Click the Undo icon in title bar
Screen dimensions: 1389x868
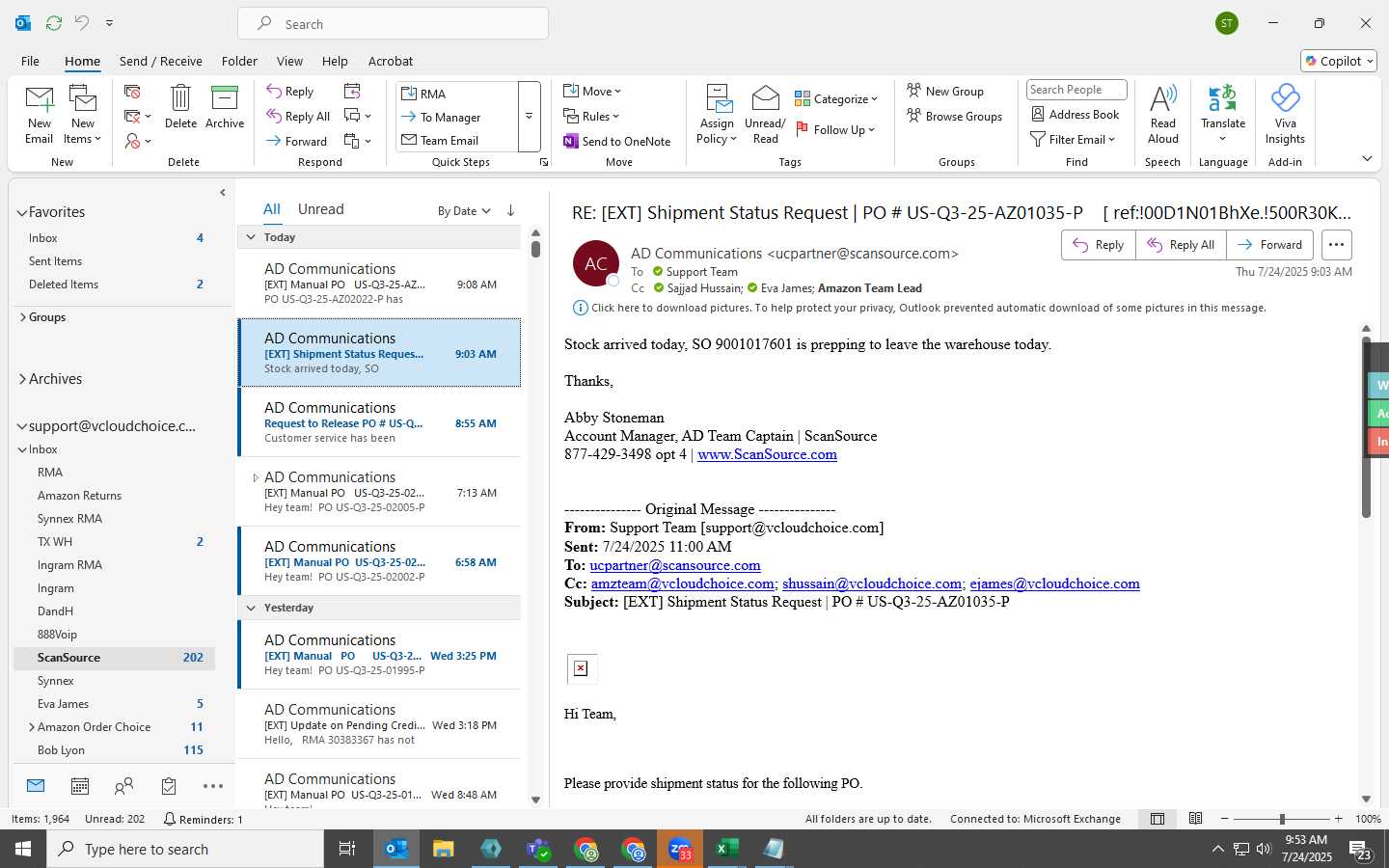pos(82,23)
